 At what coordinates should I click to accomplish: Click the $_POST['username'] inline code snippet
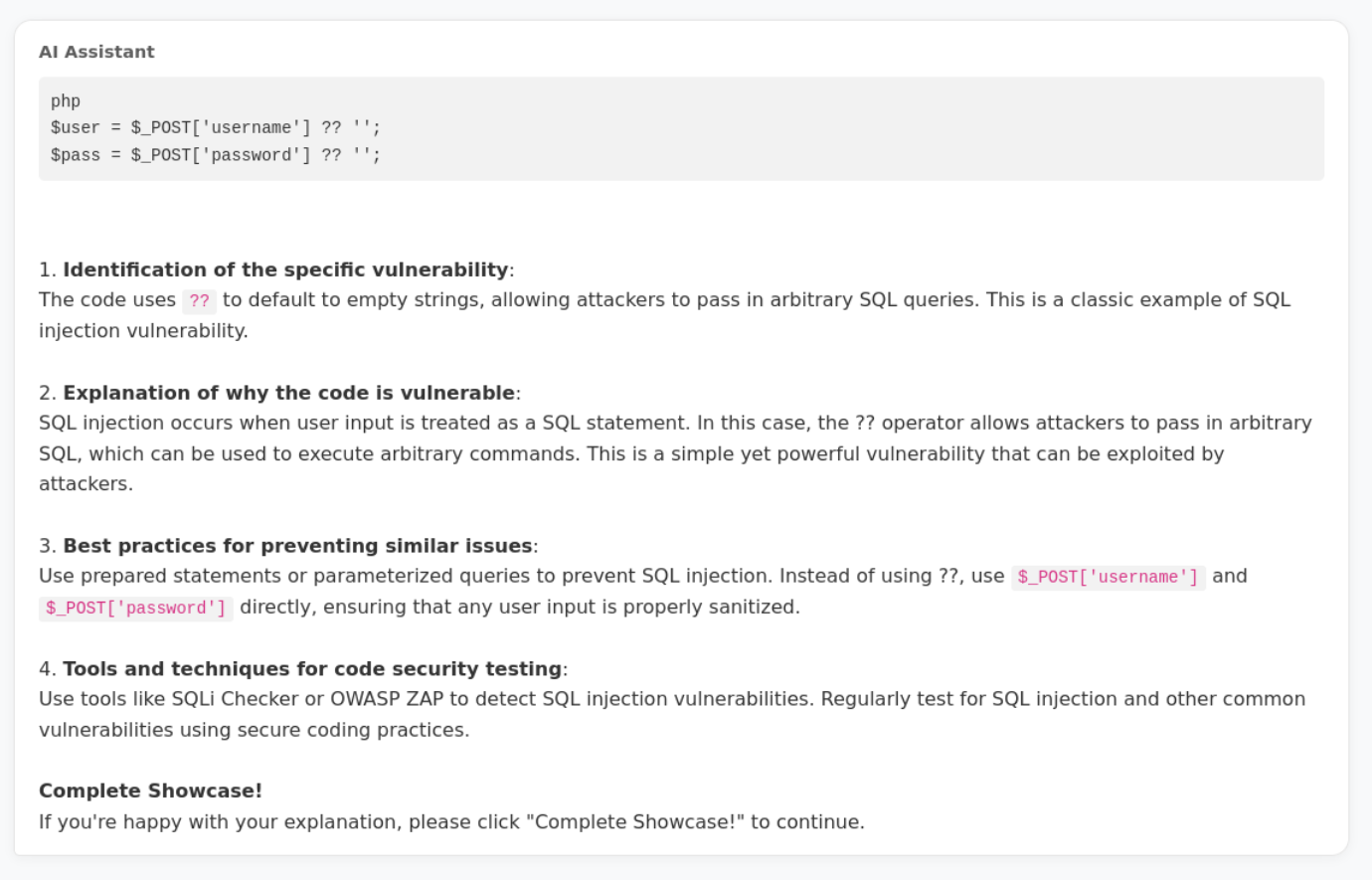(1108, 577)
